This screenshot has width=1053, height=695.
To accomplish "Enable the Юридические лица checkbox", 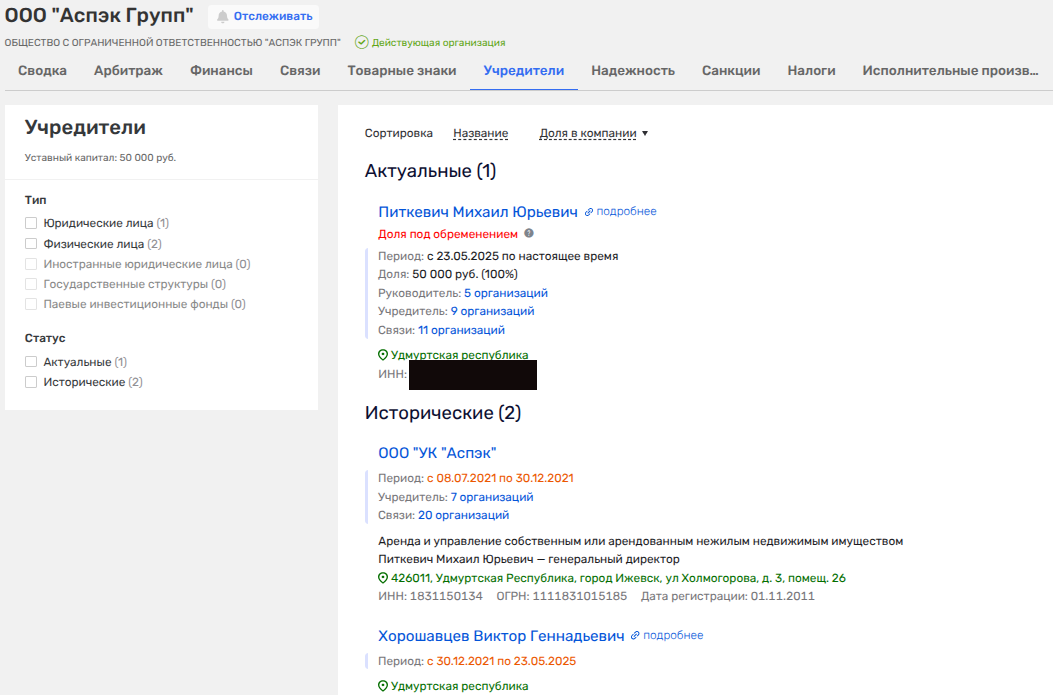I will 31,224.
